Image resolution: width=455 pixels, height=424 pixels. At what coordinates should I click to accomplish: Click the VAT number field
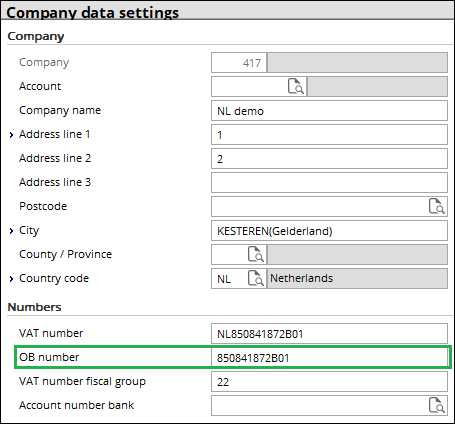pos(329,333)
